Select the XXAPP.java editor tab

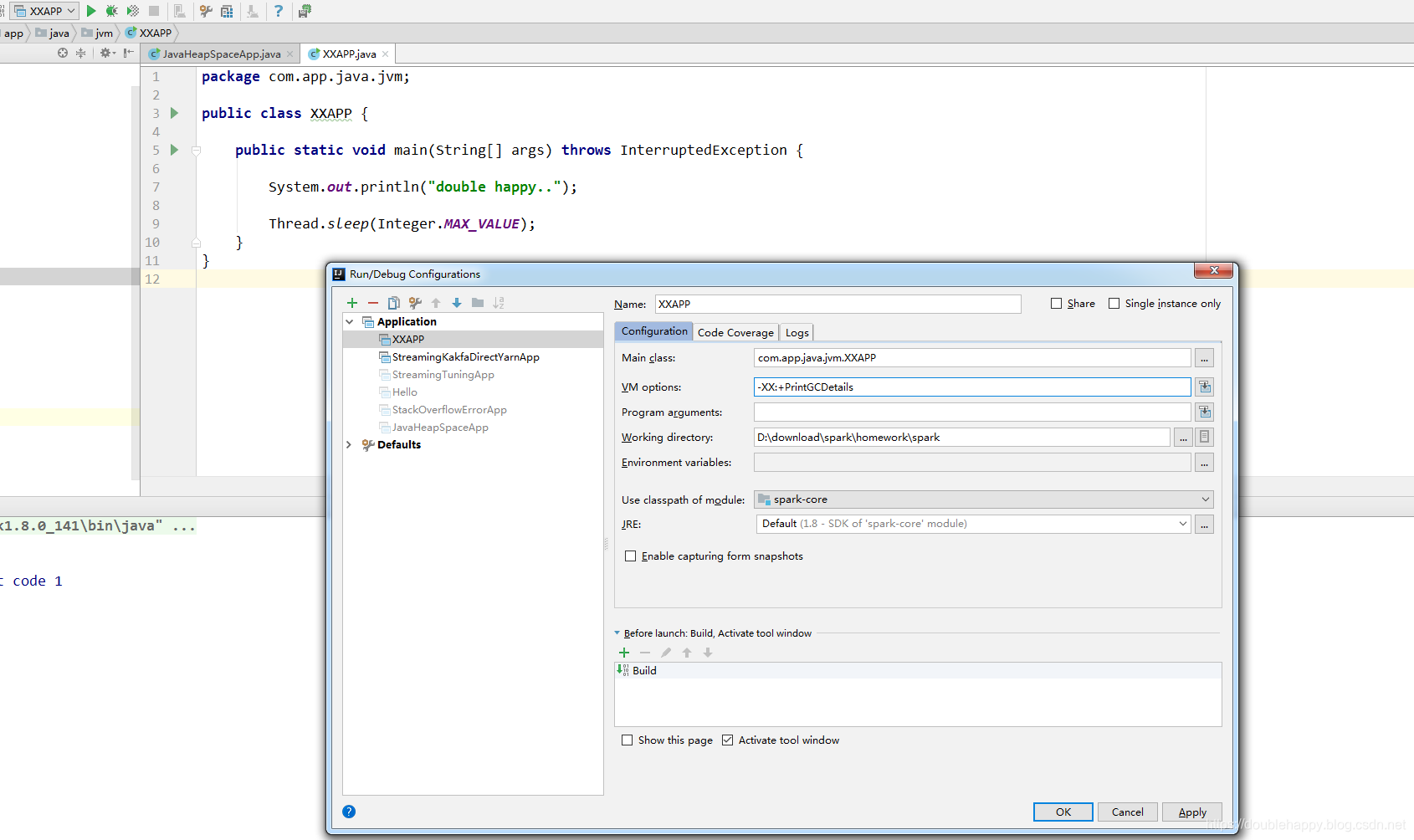click(x=349, y=54)
